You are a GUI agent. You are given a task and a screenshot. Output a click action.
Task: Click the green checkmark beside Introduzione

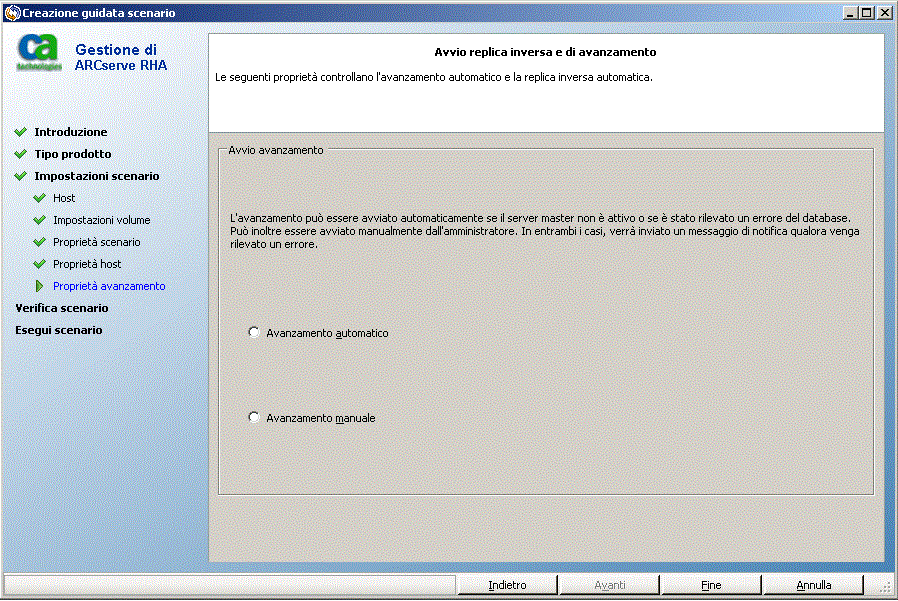click(22, 131)
